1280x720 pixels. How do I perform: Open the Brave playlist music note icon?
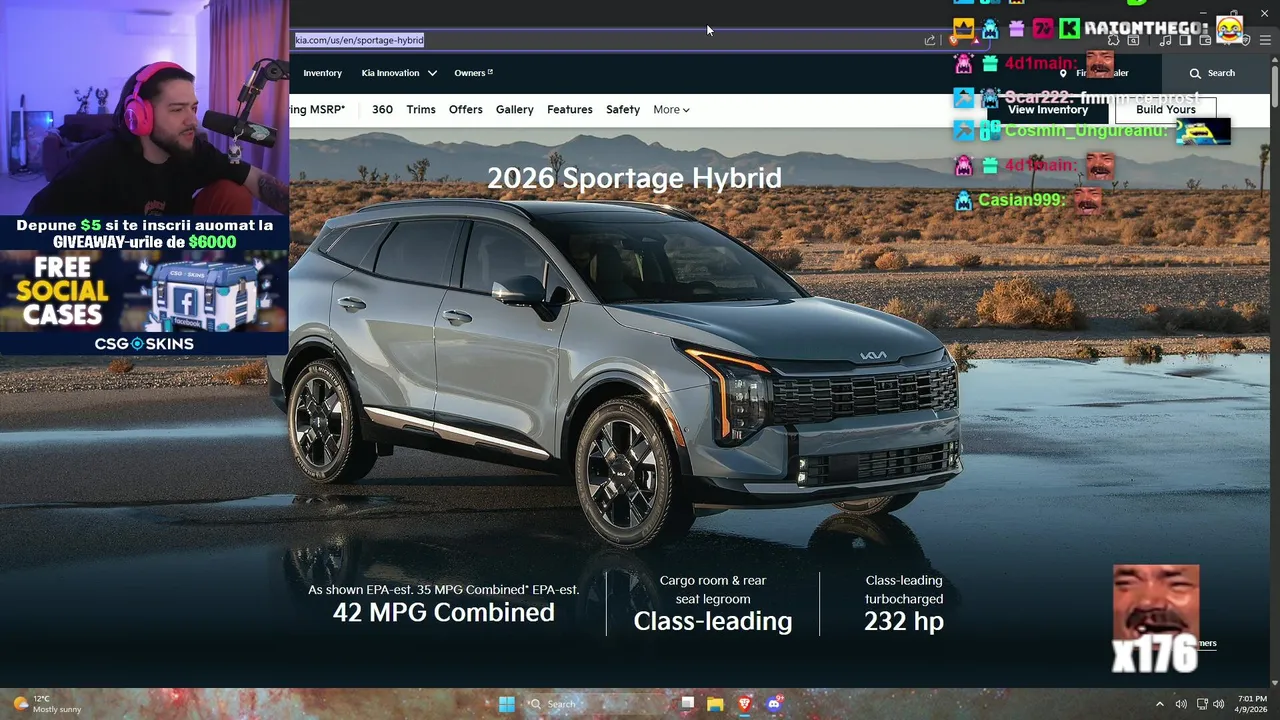point(1165,40)
